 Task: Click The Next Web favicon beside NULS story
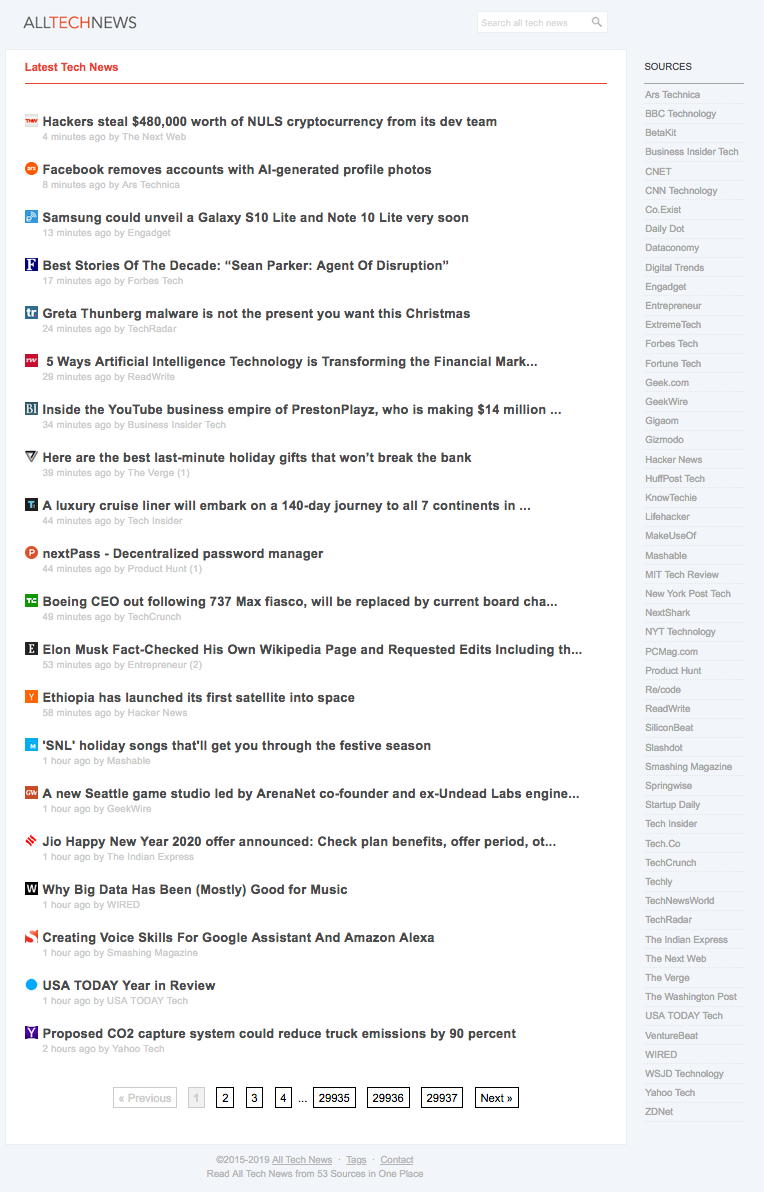coord(31,121)
